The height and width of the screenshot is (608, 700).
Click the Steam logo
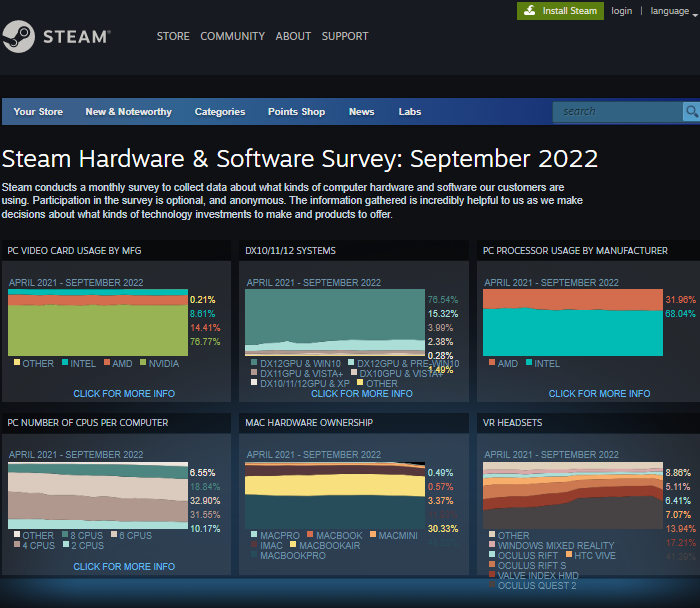(x=57, y=36)
